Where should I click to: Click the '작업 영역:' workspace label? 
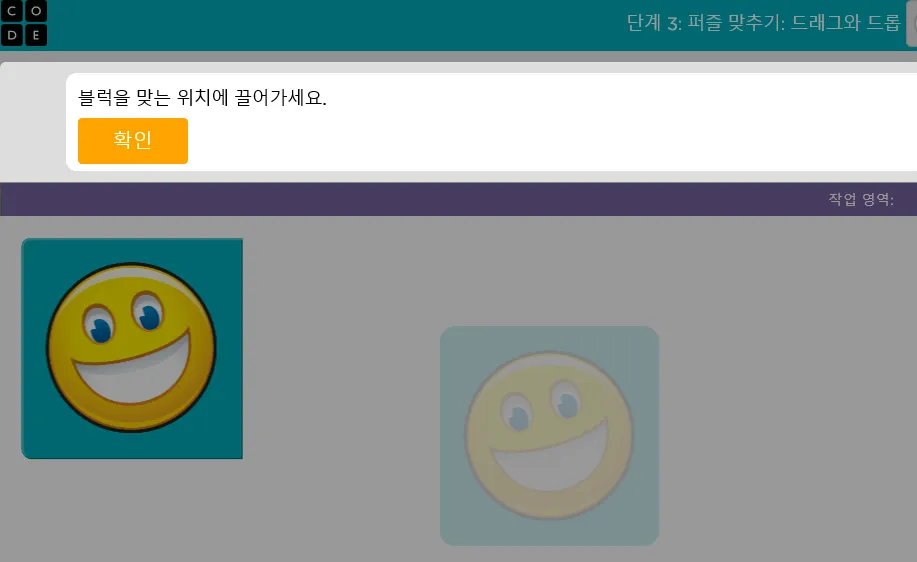coord(861,199)
